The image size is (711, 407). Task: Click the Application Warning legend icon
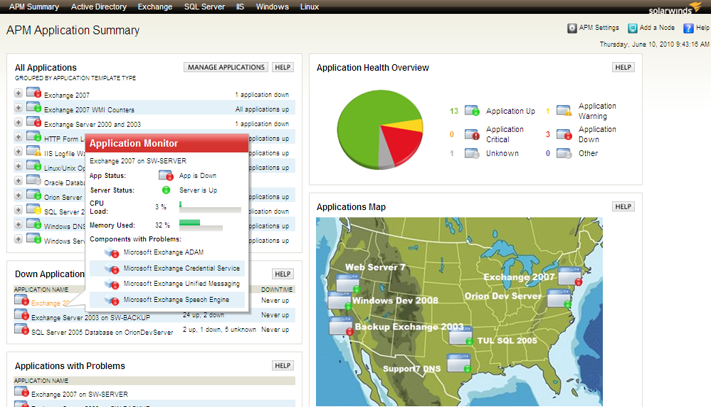point(564,111)
